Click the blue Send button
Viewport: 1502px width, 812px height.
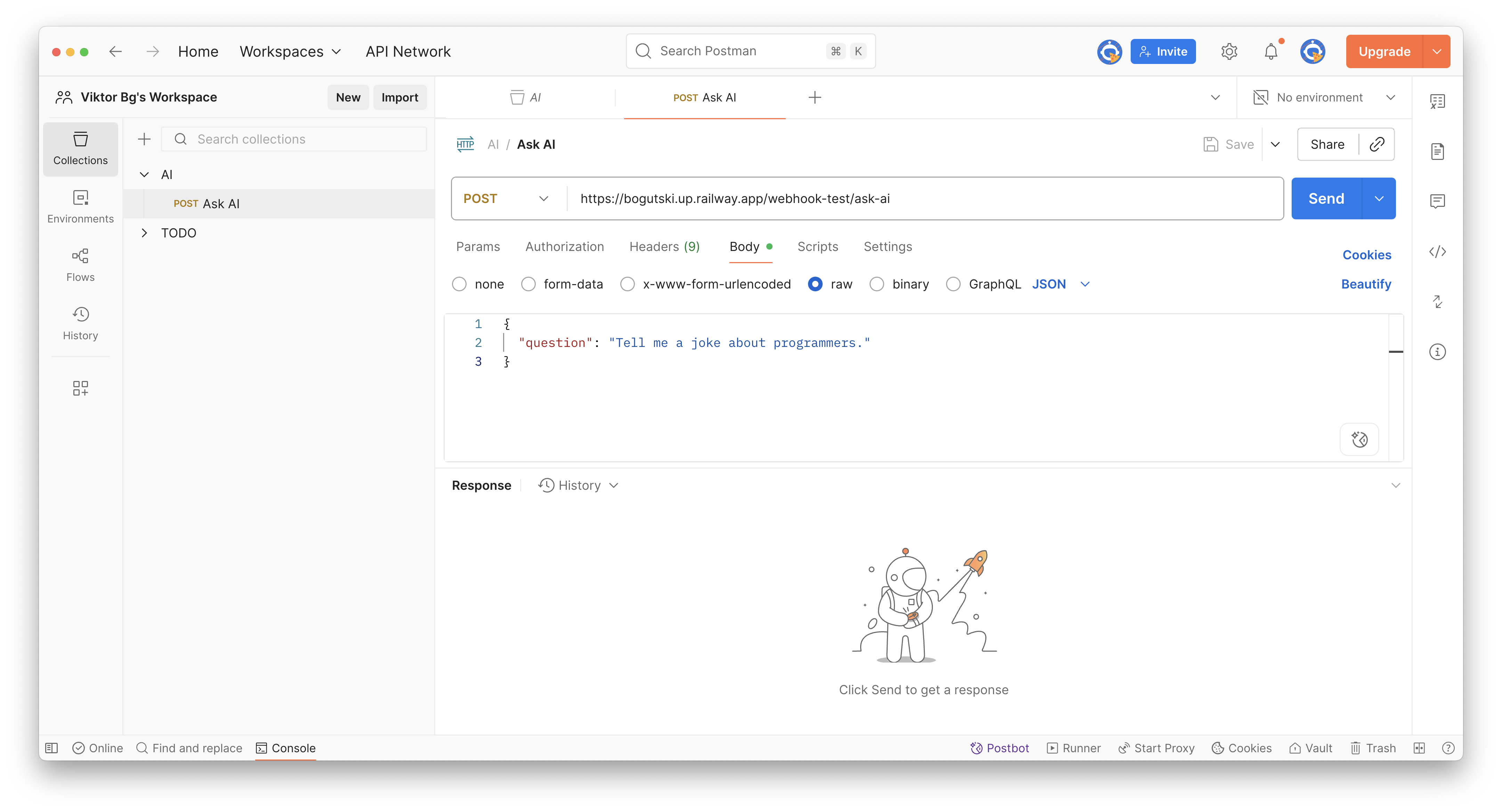[1326, 199]
